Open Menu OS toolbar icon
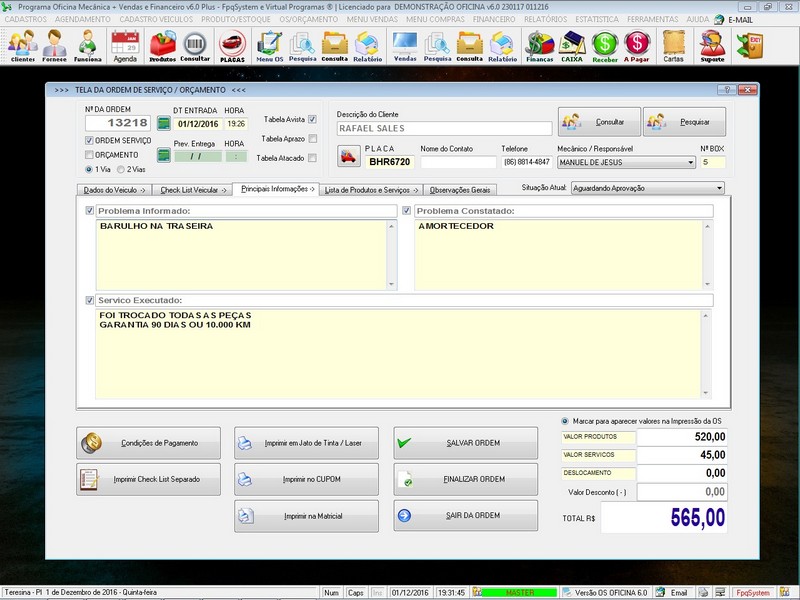This screenshot has width=800, height=600. point(269,46)
